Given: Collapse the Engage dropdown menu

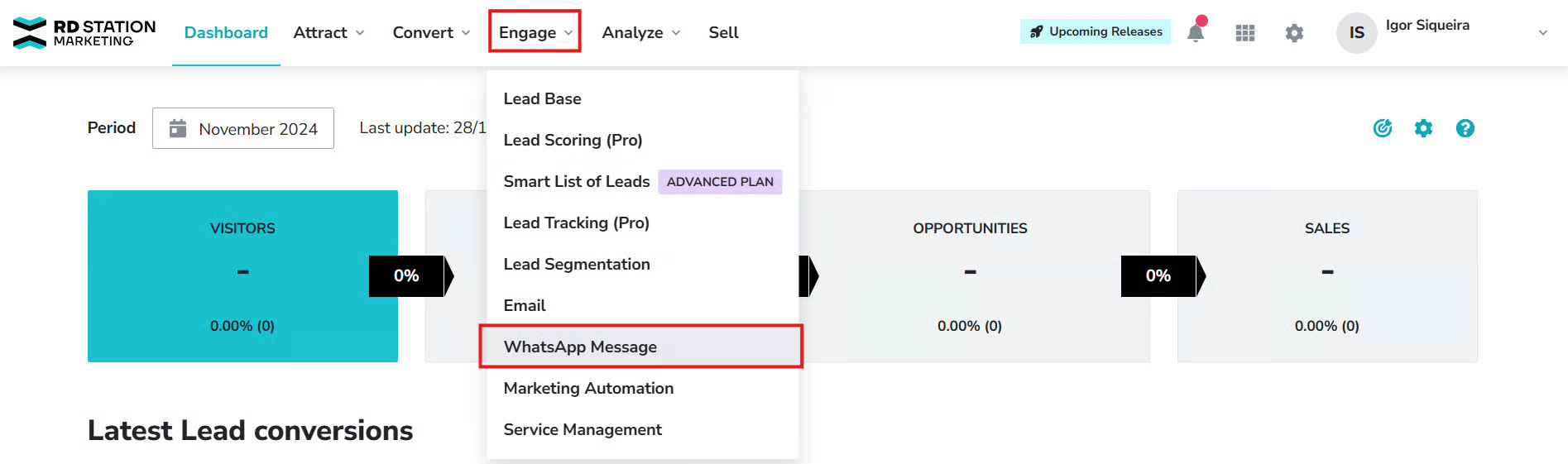Looking at the screenshot, I should tap(535, 32).
